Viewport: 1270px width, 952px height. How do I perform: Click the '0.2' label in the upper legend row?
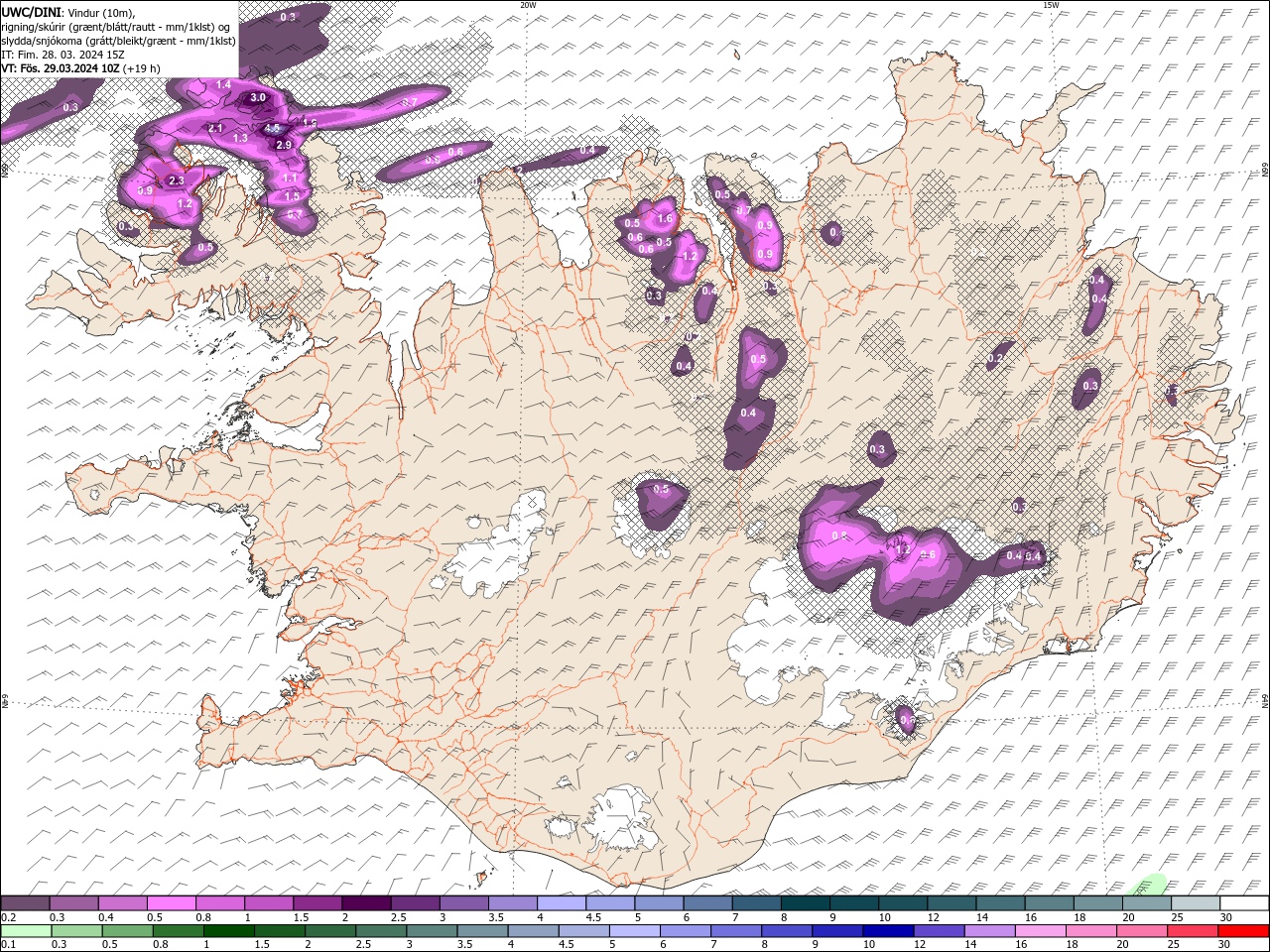pos(9,917)
